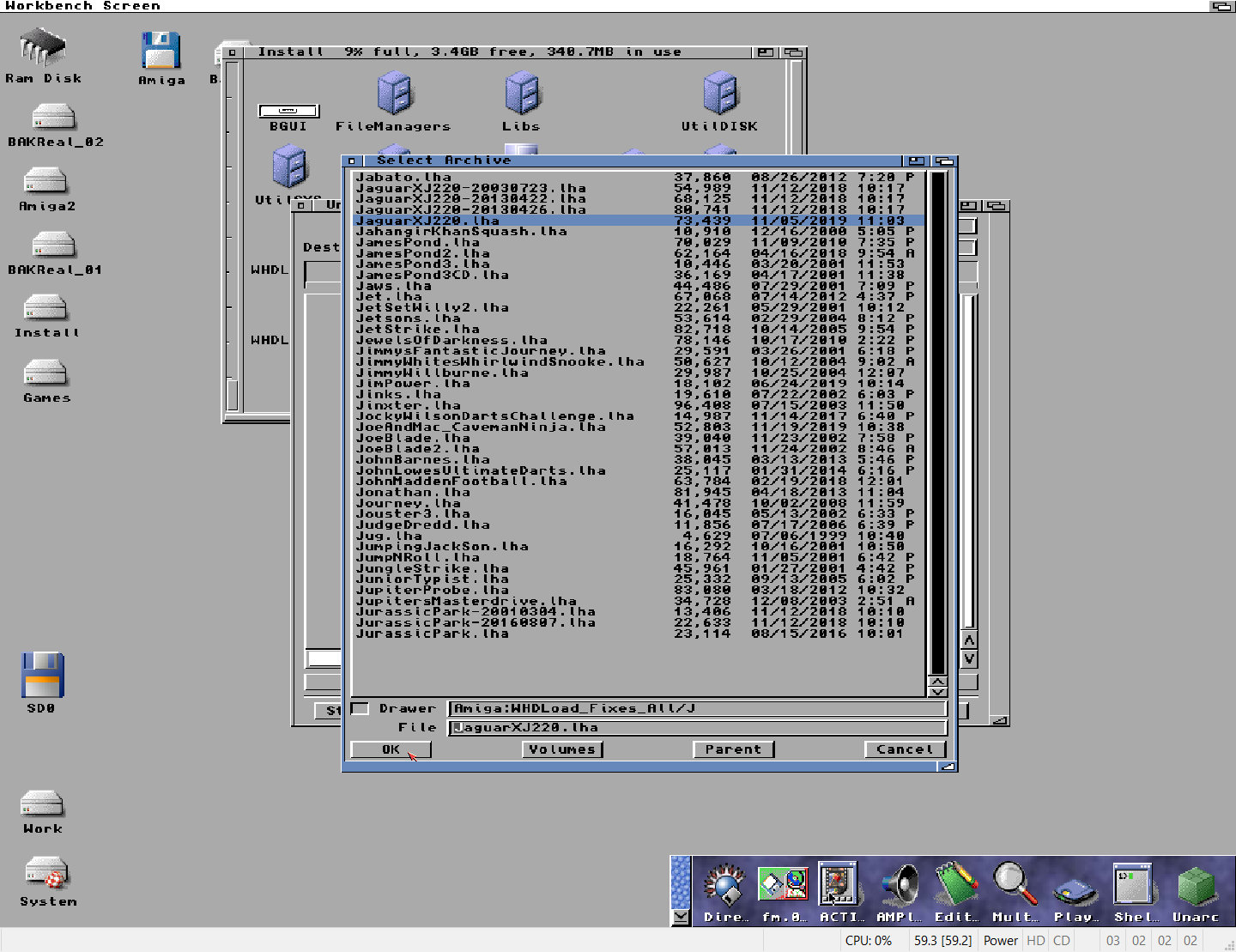Select JungleStrike.lha file
Screen dimensions: 1236x952
coord(639,568)
